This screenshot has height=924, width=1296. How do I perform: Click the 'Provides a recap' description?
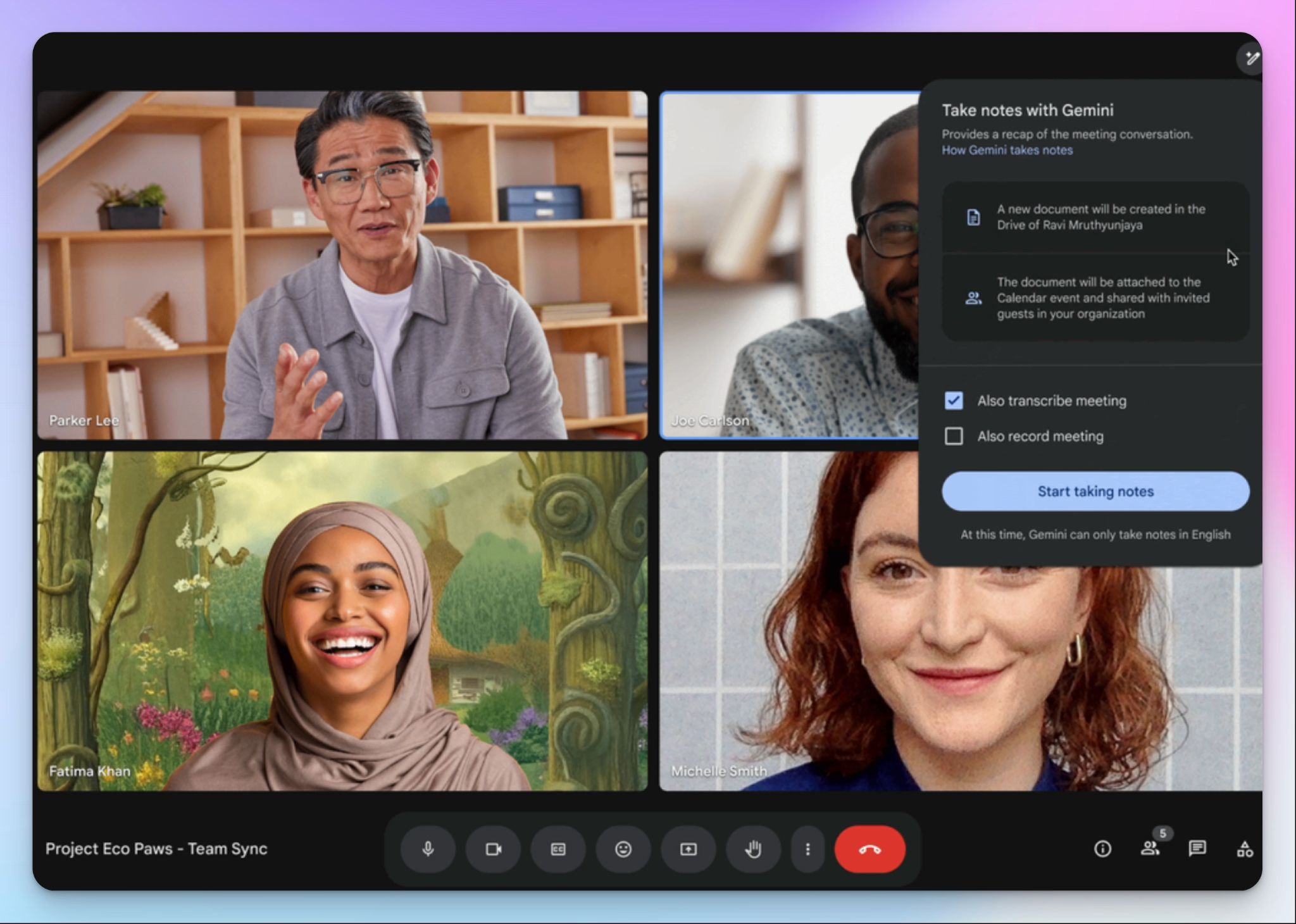click(1067, 134)
